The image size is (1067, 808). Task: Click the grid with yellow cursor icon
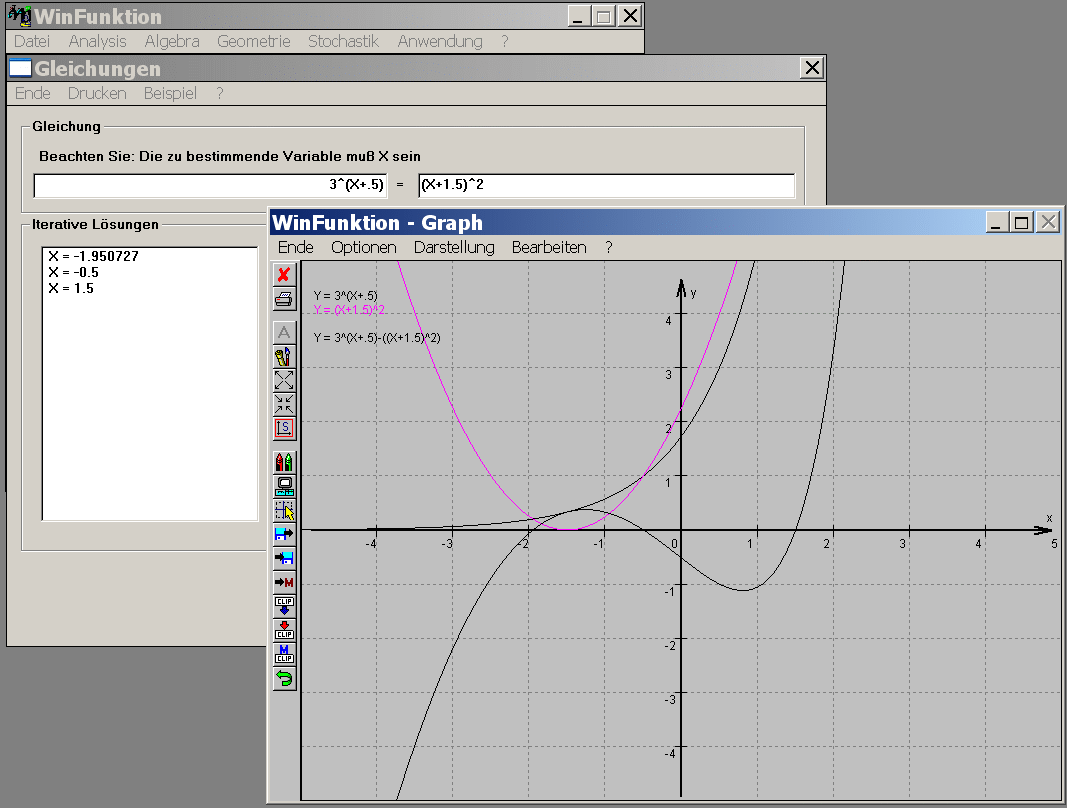coord(284,510)
